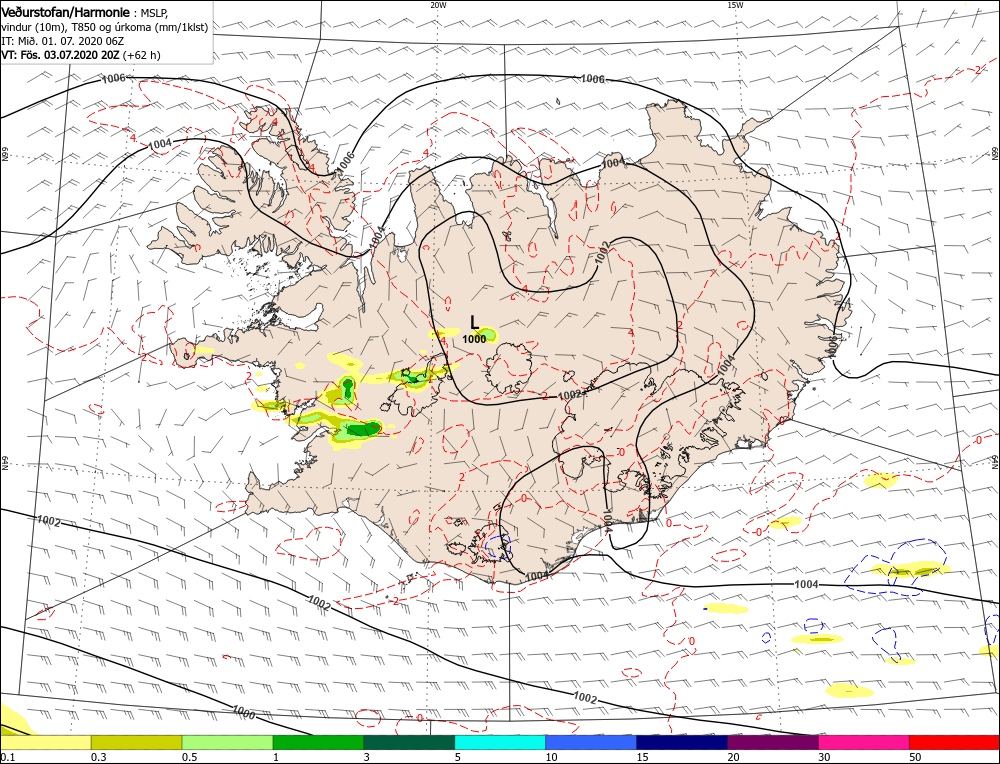Pick the dark green 3–5 legend swatch

pyautogui.click(x=409, y=742)
